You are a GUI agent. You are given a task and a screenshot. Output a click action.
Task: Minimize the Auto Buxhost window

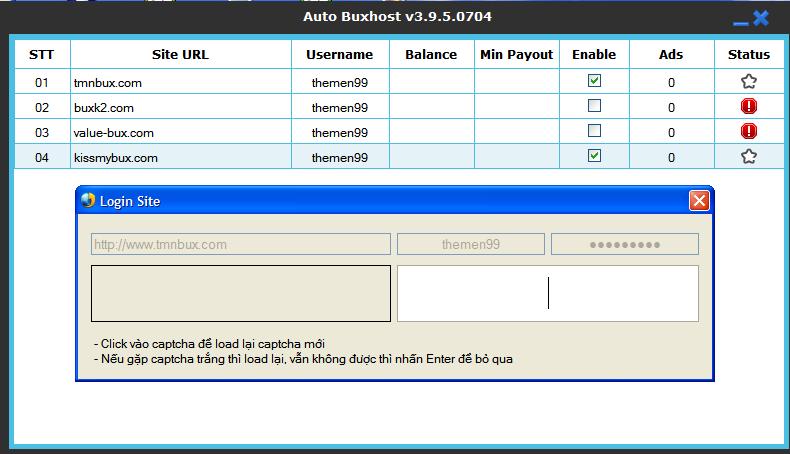click(x=741, y=23)
